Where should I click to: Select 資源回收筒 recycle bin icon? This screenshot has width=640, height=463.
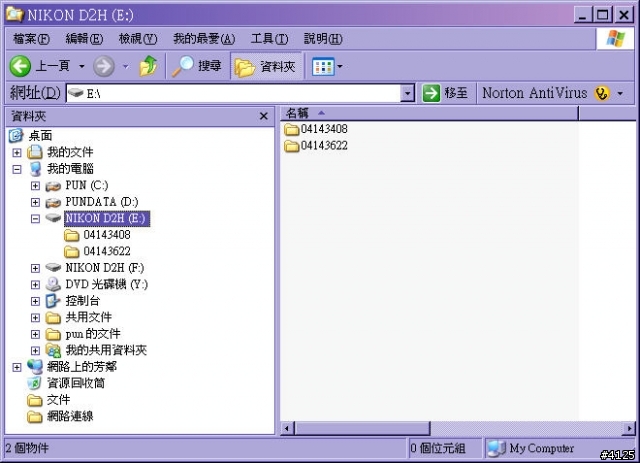point(34,383)
